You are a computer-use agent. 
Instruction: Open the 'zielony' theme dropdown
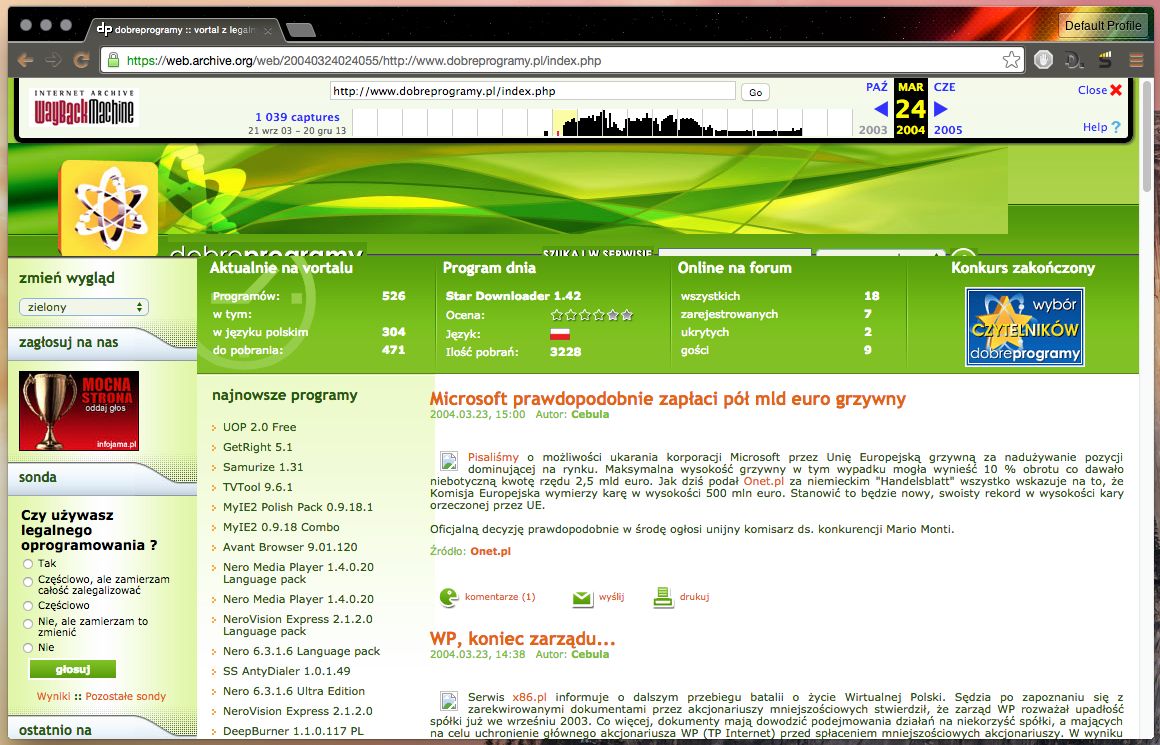tap(84, 307)
